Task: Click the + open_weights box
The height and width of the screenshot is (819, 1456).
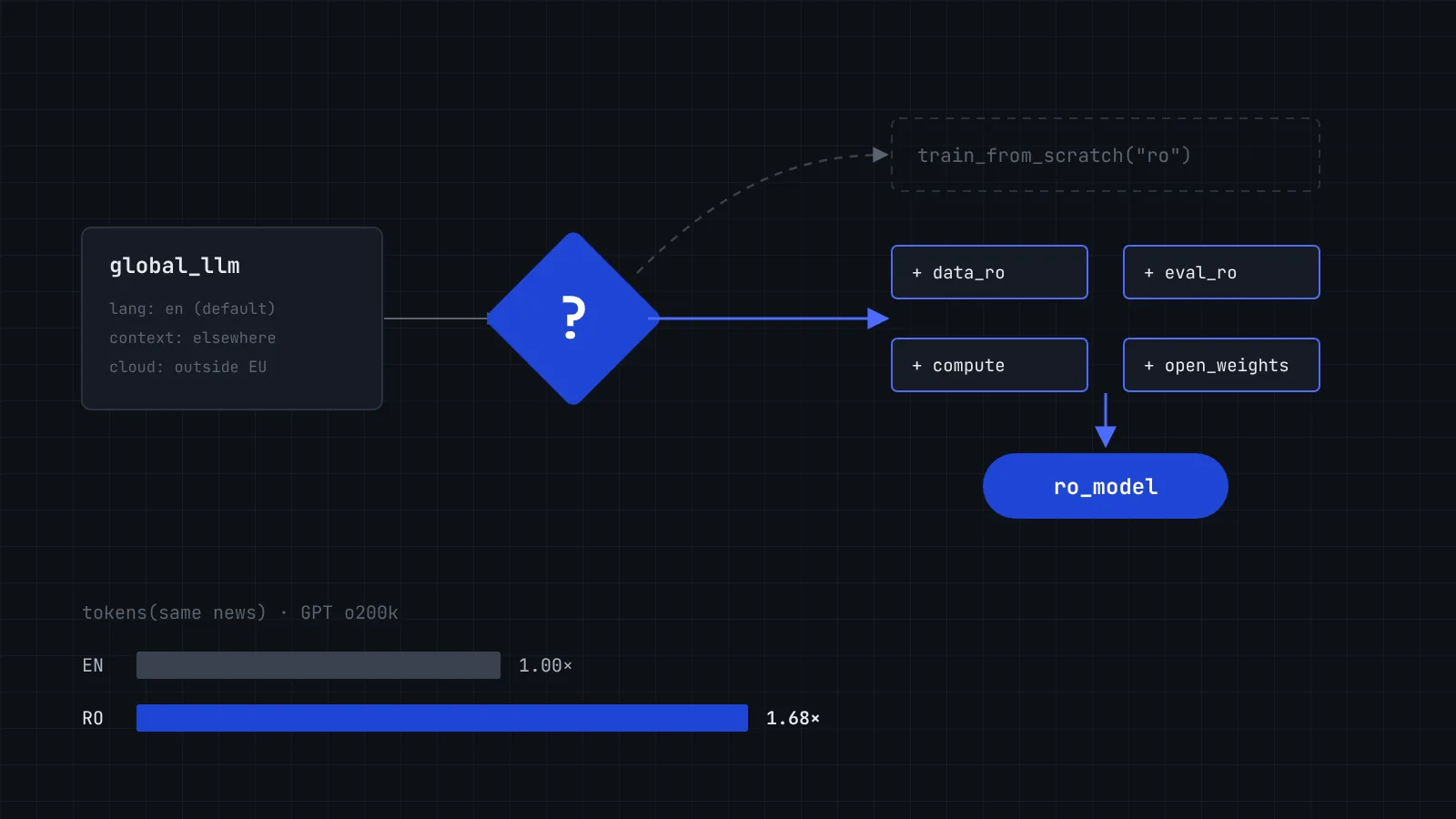Action: [1221, 365]
